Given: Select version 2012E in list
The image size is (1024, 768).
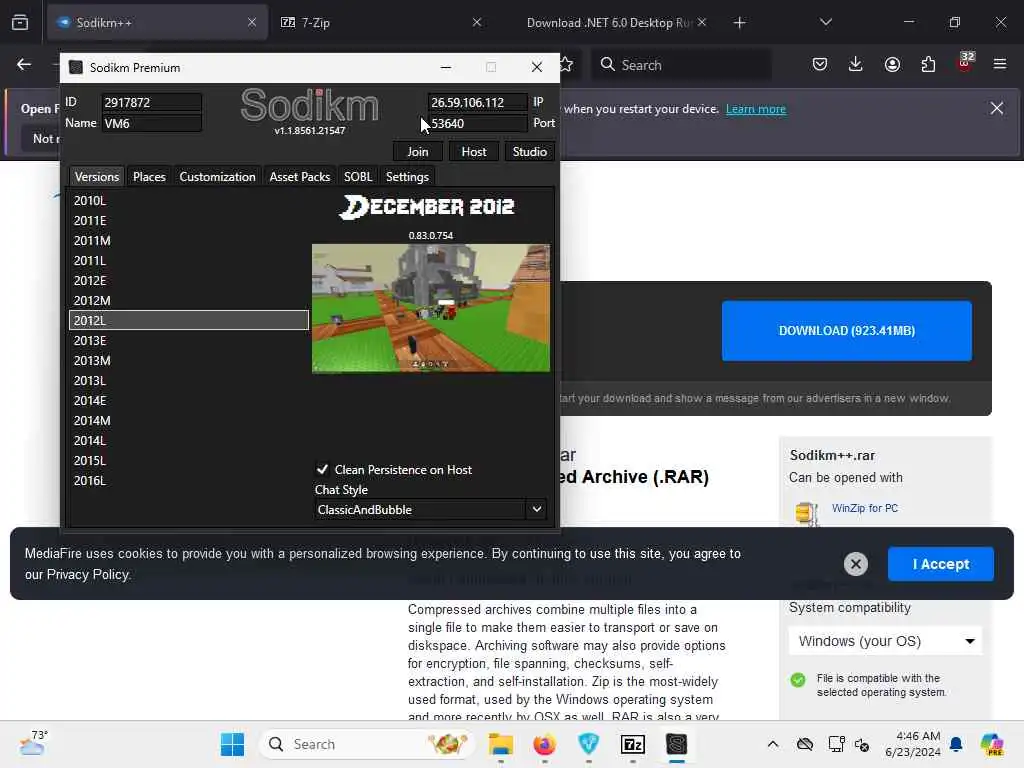Looking at the screenshot, I should [x=189, y=280].
